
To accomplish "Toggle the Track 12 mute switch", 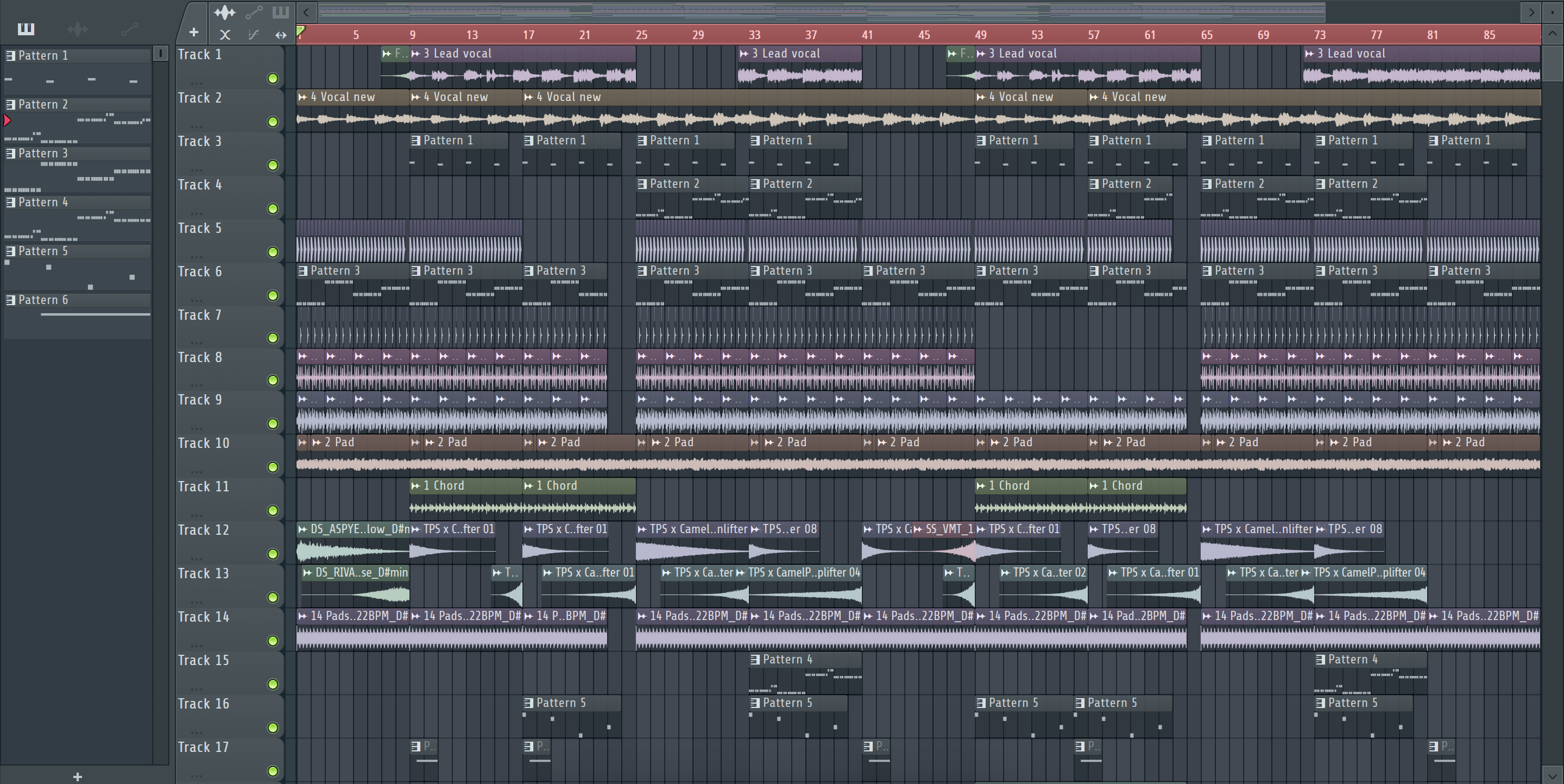I will (x=273, y=554).
